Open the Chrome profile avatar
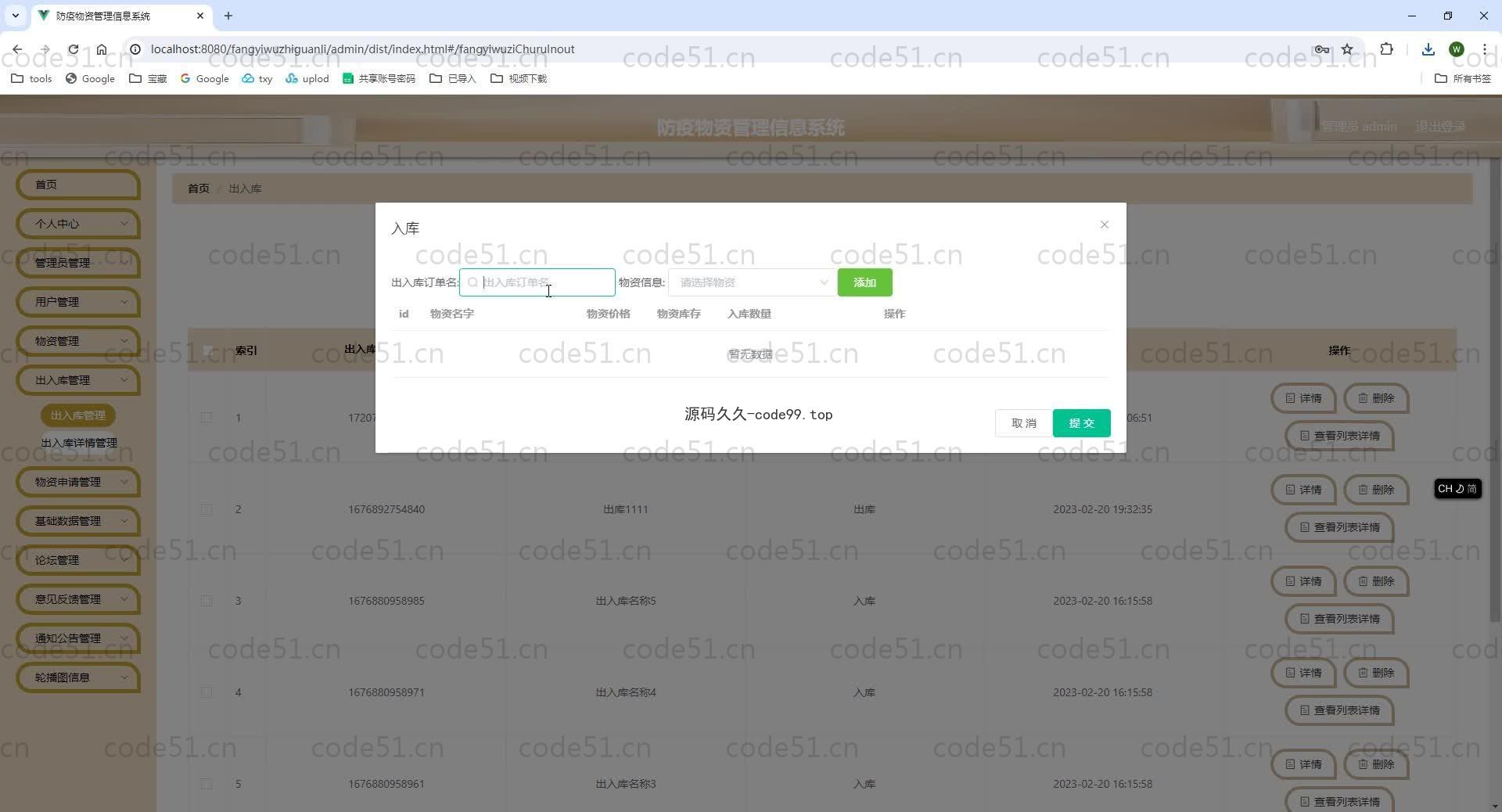 1456,49
